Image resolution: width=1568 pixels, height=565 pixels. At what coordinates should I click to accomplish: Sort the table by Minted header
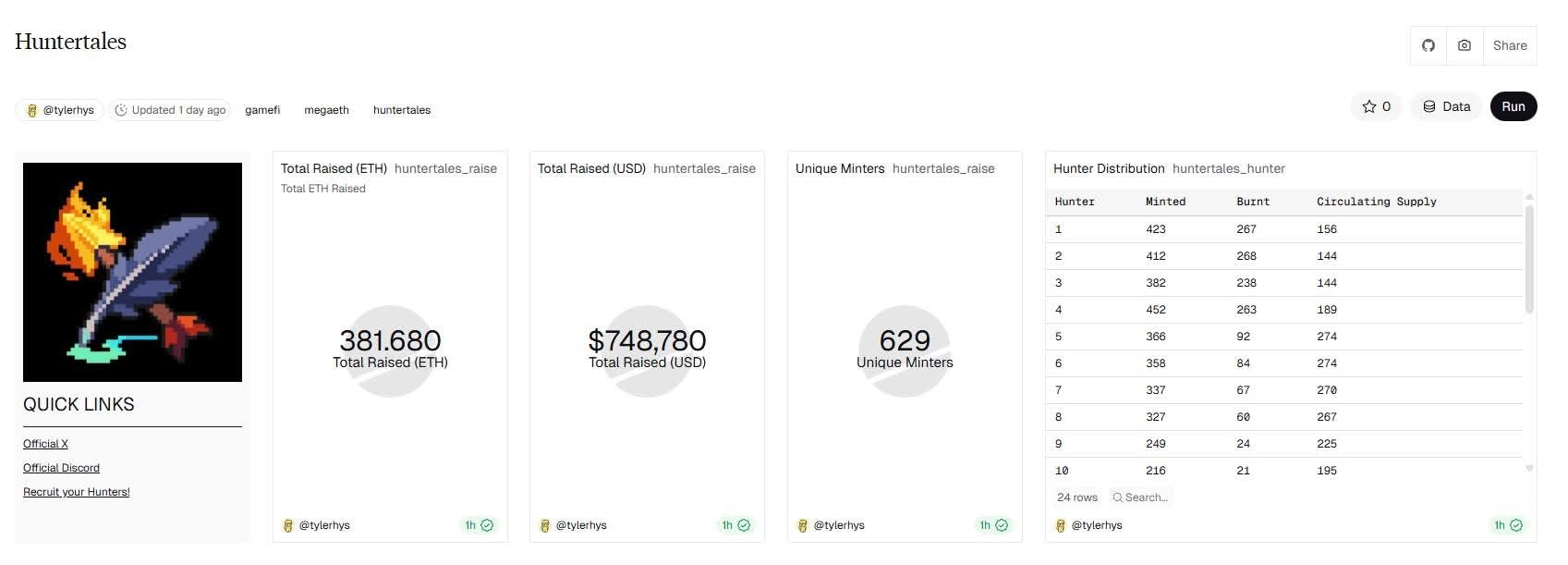(x=1165, y=202)
